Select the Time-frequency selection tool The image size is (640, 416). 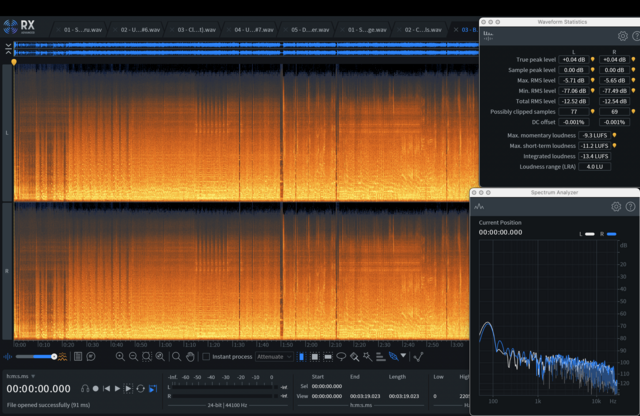pyautogui.click(x=315, y=356)
